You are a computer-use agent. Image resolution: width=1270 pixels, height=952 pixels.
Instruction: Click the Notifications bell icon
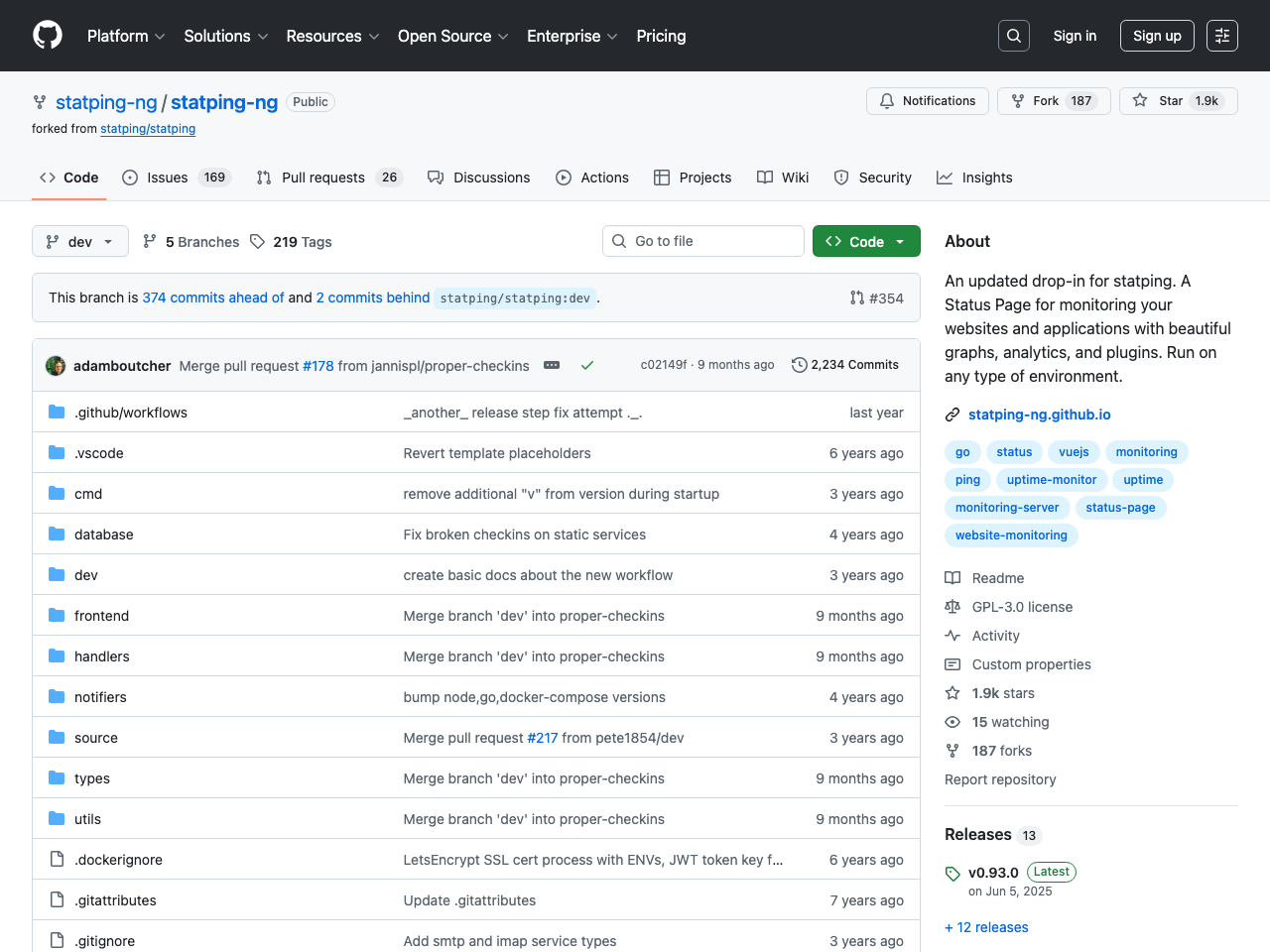click(x=886, y=100)
